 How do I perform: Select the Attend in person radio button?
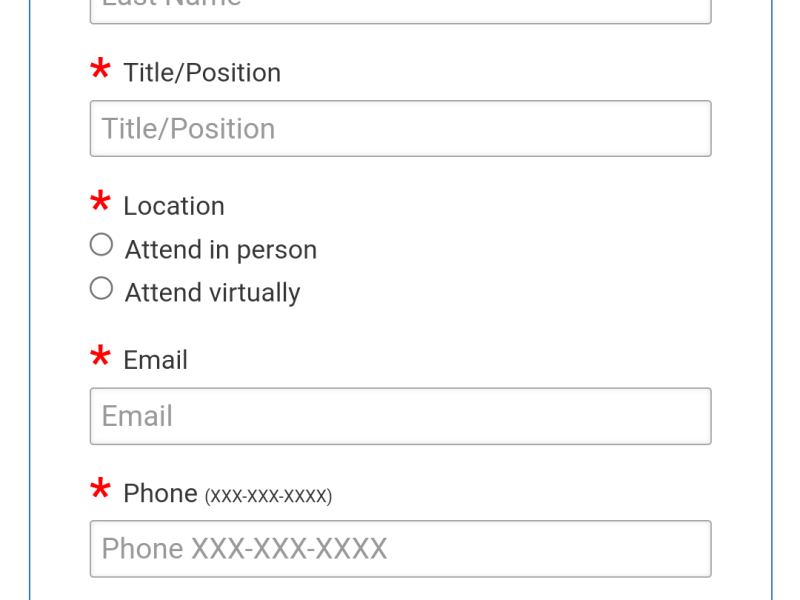[101, 244]
